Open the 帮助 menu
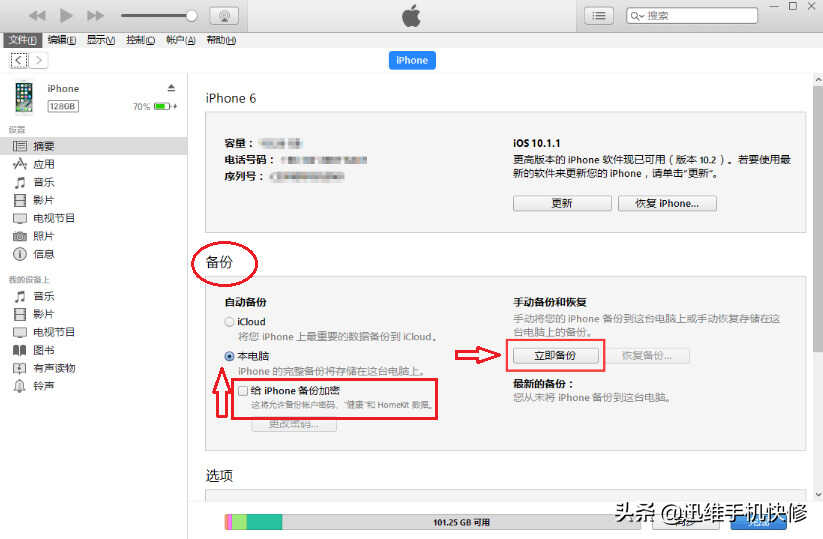This screenshot has width=823, height=539. pos(220,40)
